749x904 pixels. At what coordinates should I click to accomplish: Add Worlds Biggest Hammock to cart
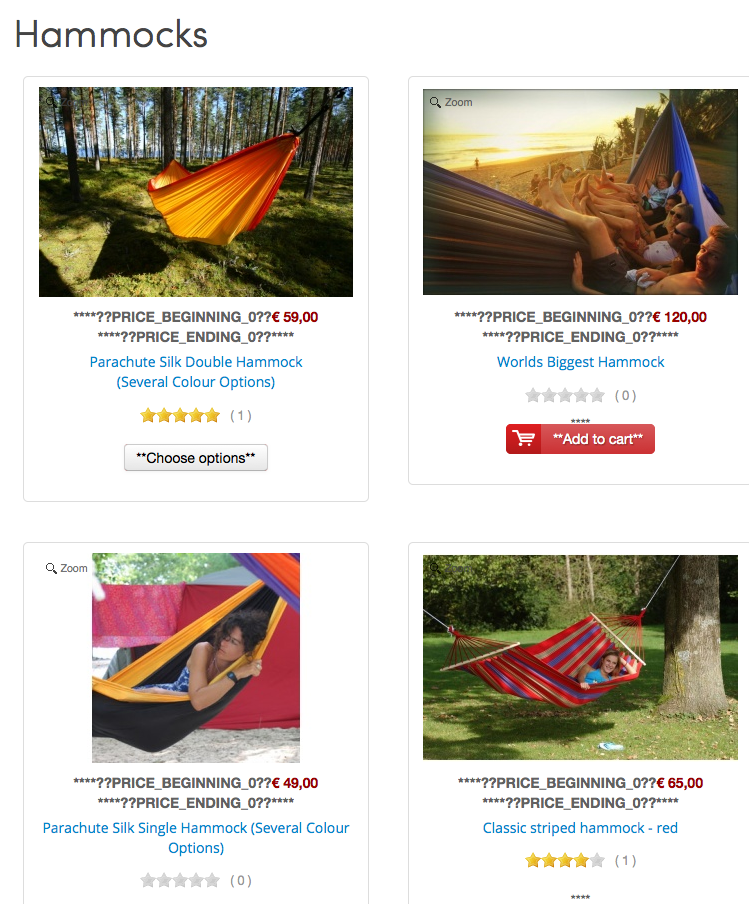(x=580, y=439)
